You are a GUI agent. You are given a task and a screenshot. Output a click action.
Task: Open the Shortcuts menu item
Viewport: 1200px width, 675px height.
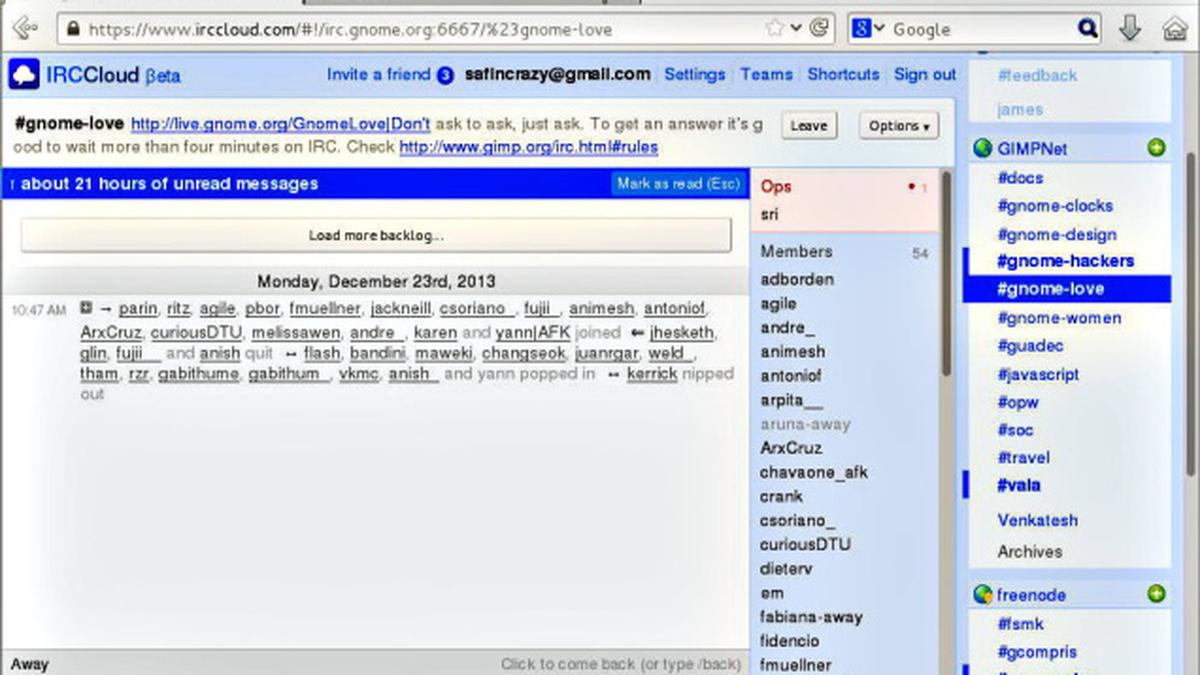(x=843, y=75)
